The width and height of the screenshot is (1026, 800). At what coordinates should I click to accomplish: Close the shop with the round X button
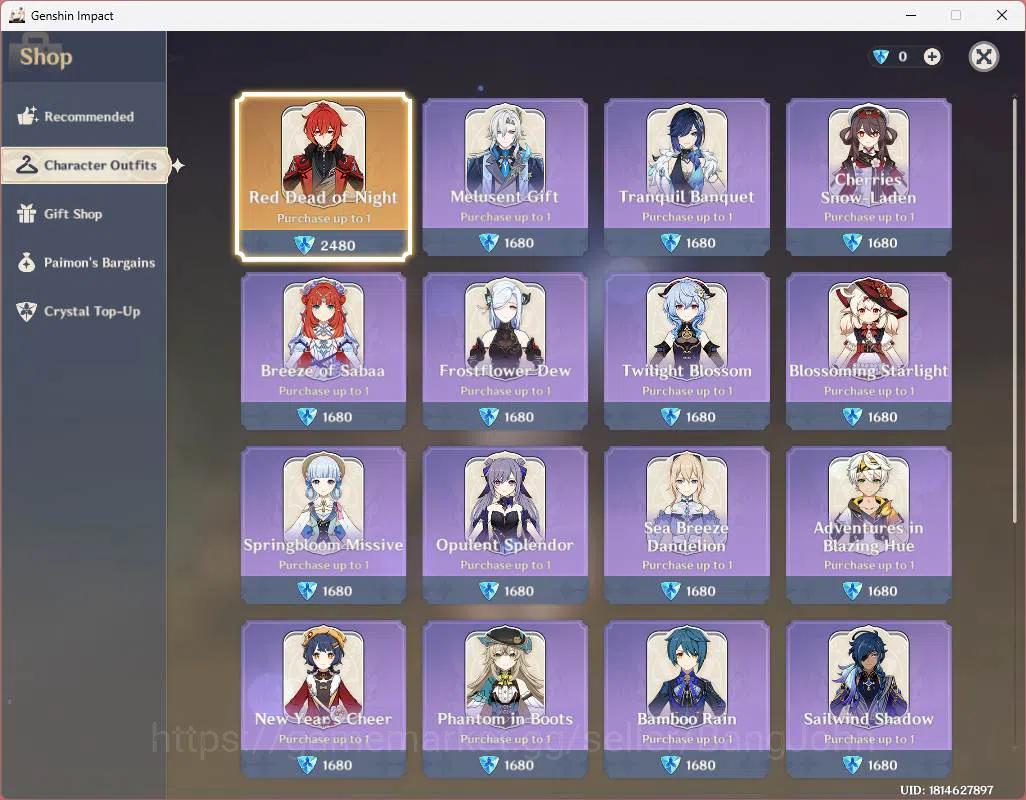(983, 57)
